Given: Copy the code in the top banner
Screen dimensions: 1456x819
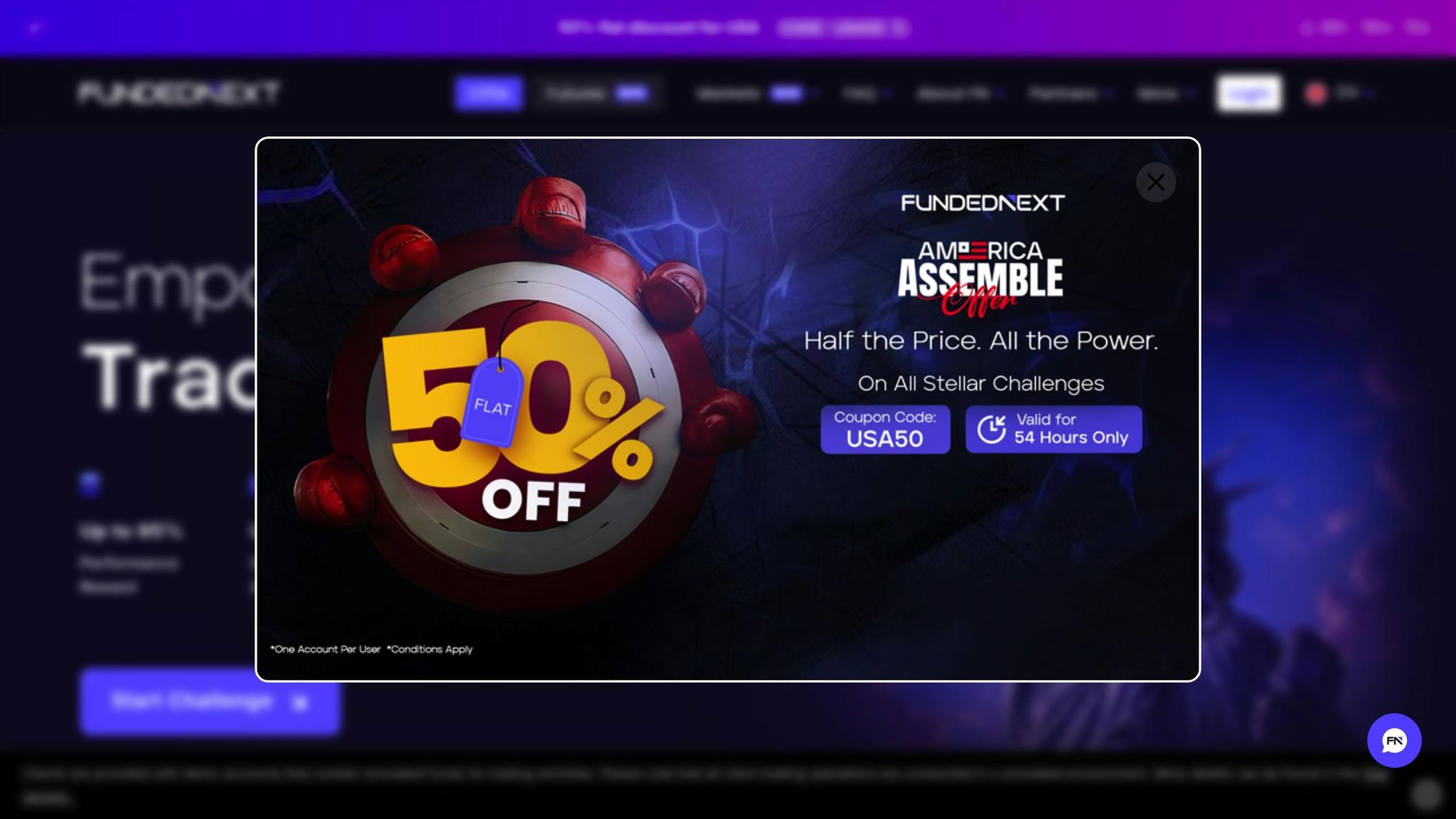Looking at the screenshot, I should [843, 28].
